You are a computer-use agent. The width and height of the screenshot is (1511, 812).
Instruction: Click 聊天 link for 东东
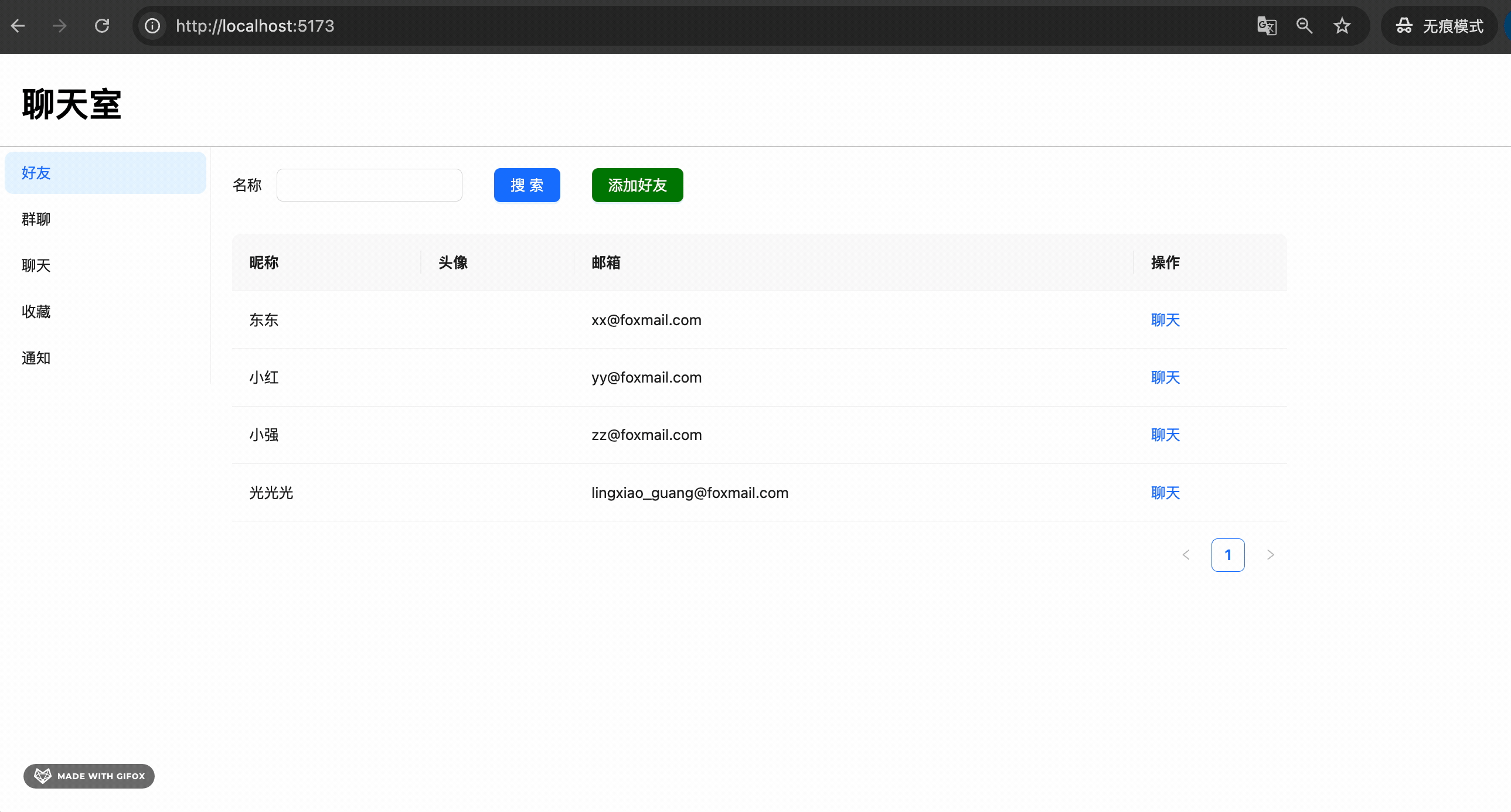pos(1165,320)
